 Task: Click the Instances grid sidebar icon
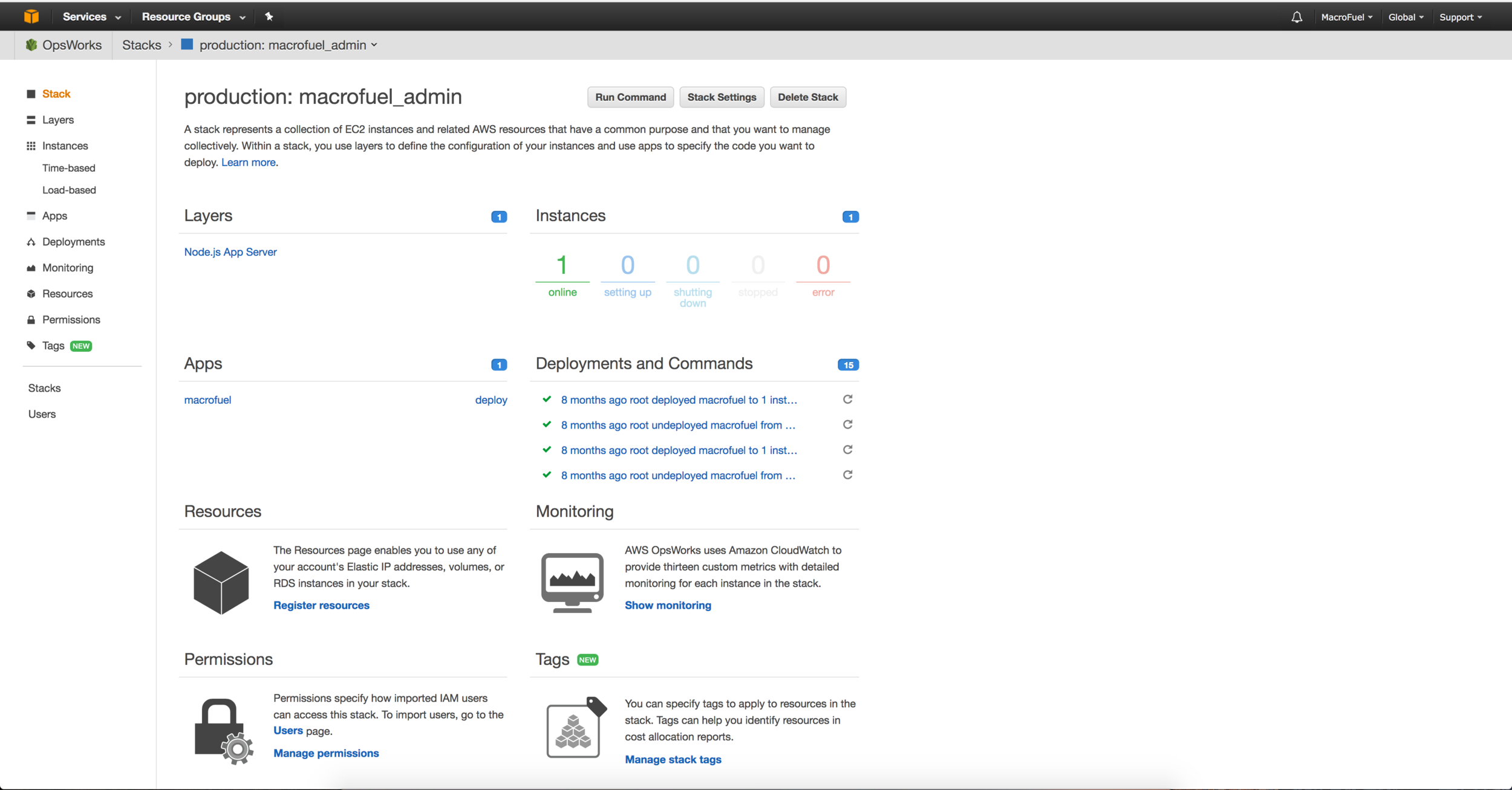click(x=31, y=146)
